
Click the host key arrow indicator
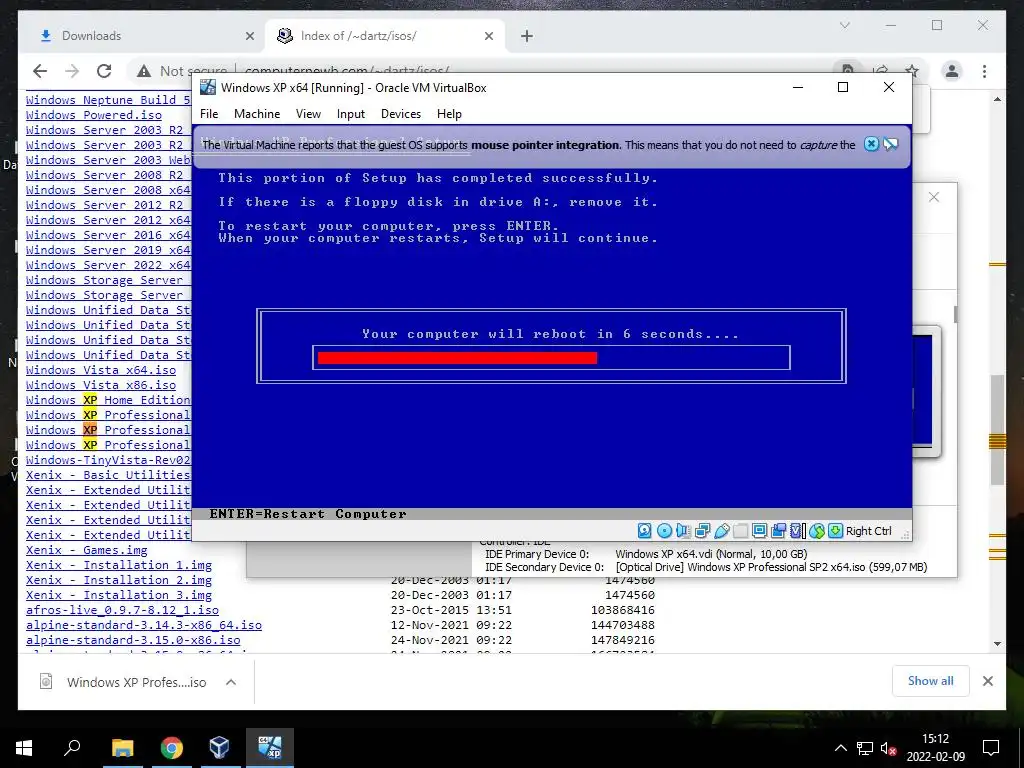click(x=835, y=531)
